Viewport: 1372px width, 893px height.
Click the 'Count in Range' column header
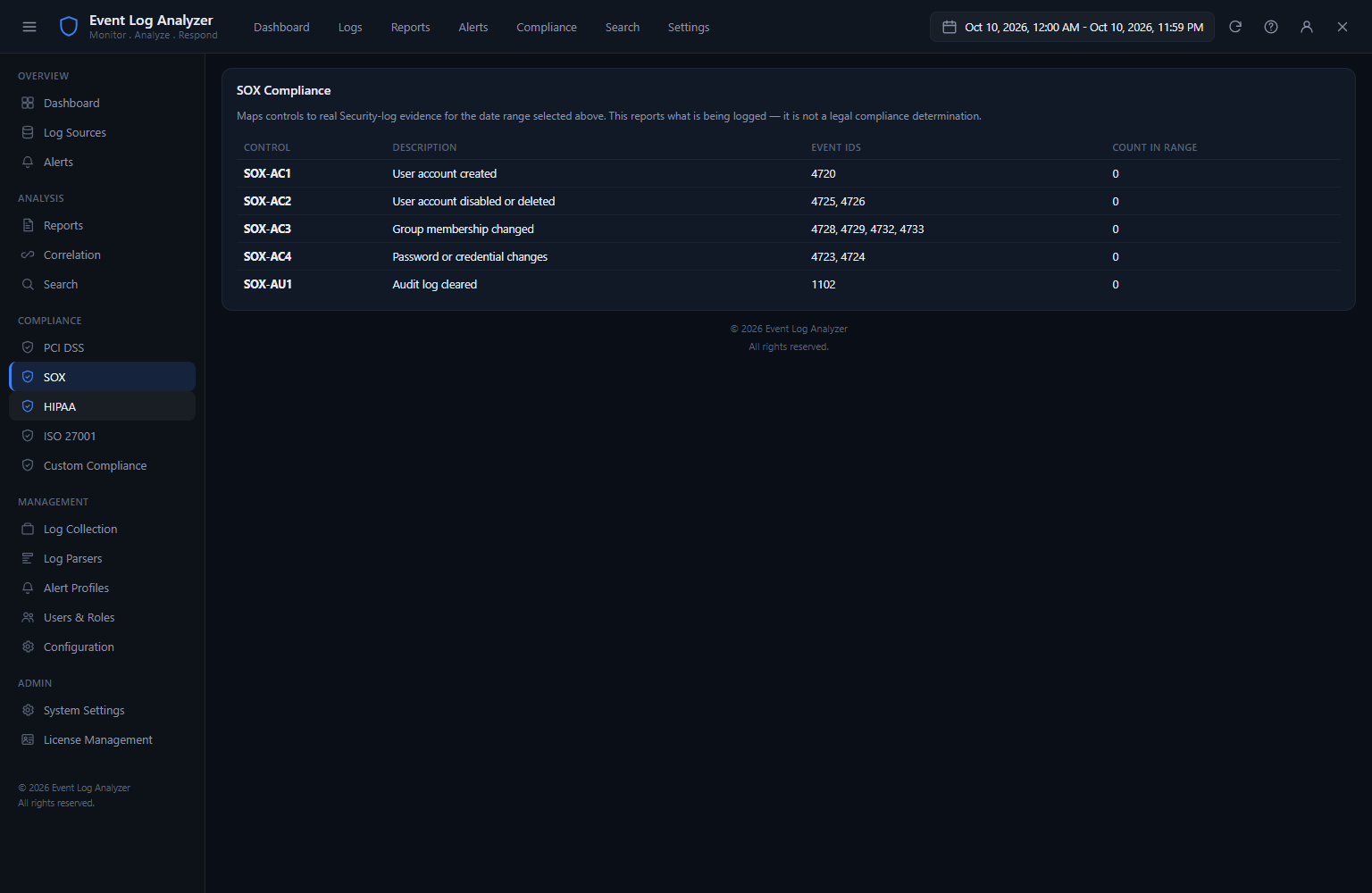[x=1155, y=147]
